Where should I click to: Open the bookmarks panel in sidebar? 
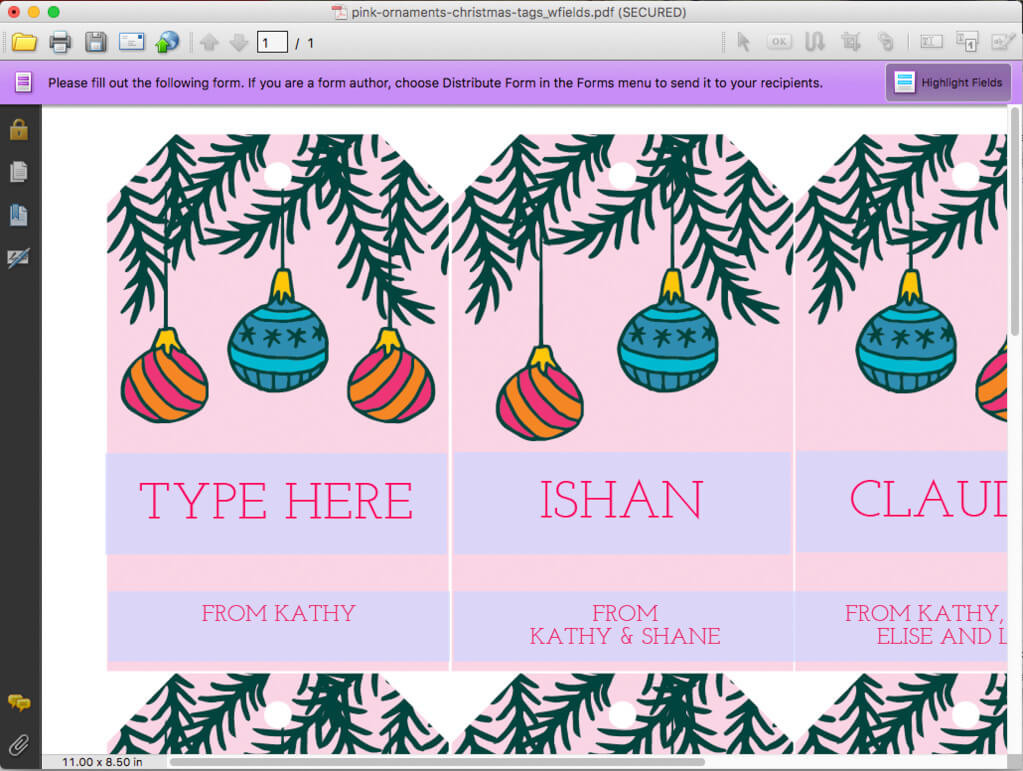19,215
